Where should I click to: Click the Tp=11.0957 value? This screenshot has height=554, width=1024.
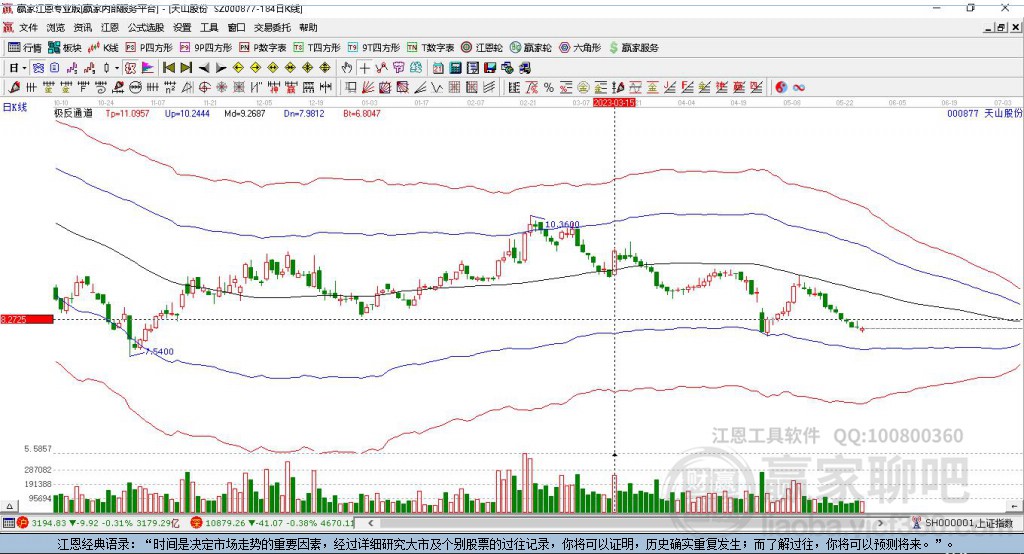[x=127, y=113]
